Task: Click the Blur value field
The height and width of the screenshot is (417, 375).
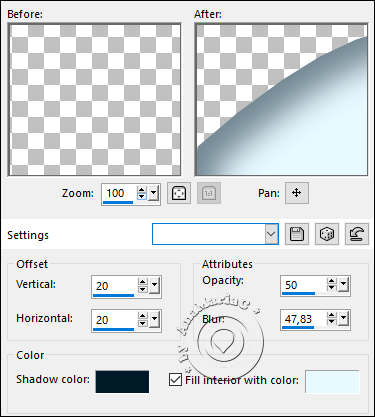Action: click(303, 319)
